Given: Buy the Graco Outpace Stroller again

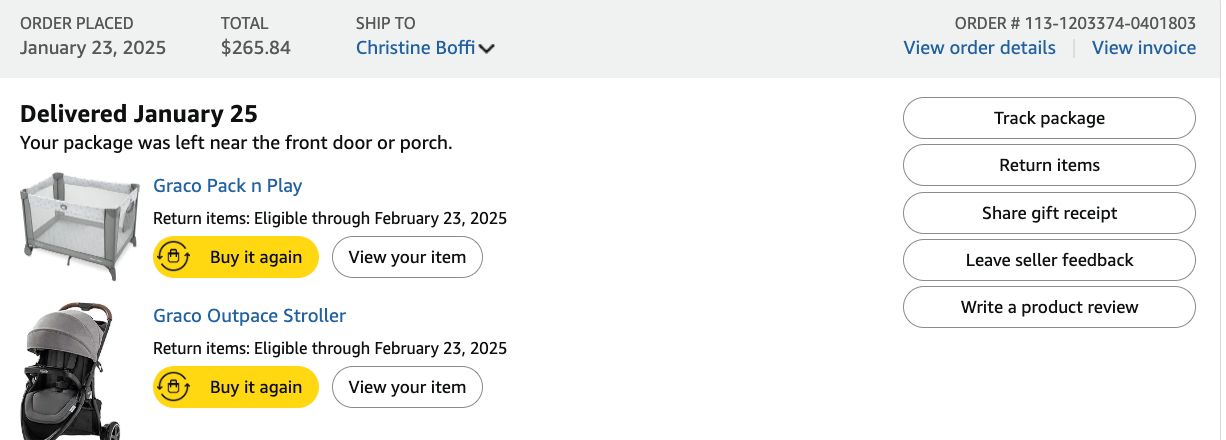Looking at the screenshot, I should click(236, 387).
